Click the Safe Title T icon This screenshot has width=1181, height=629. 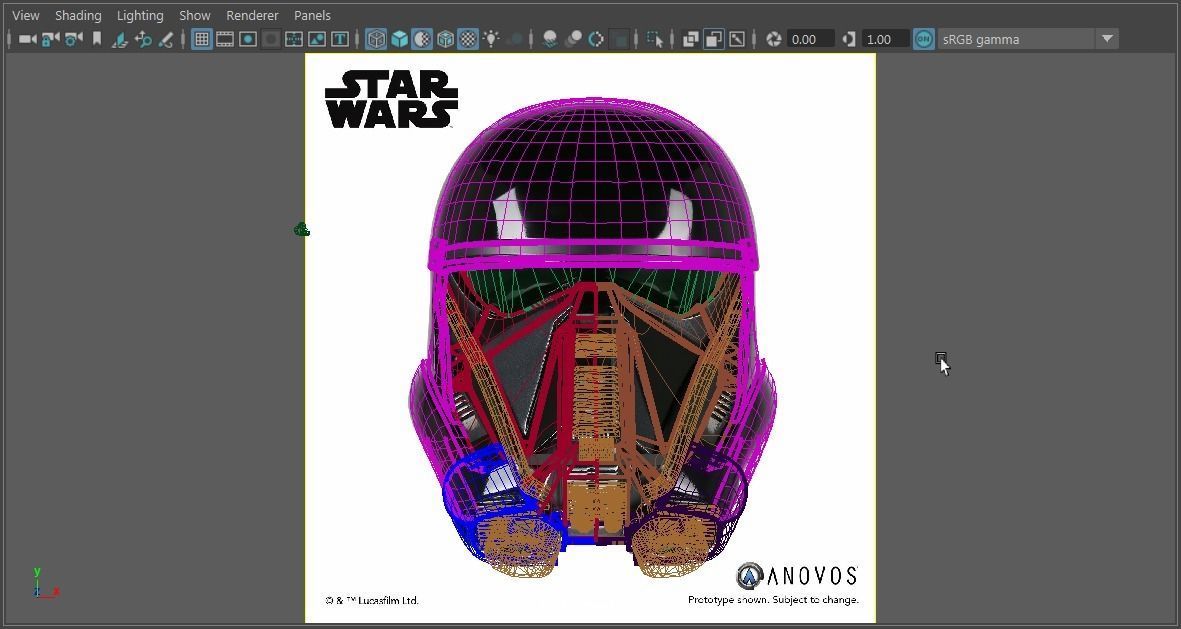click(340, 39)
